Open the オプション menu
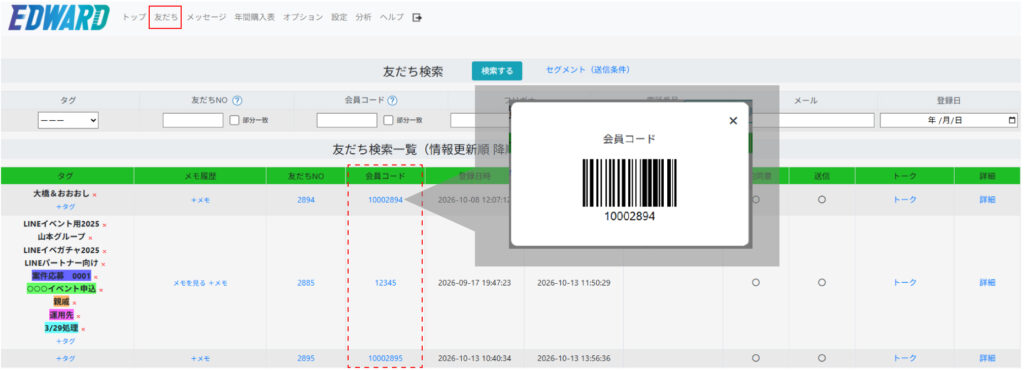Viewport: 1024px width, 370px height. coord(303,18)
